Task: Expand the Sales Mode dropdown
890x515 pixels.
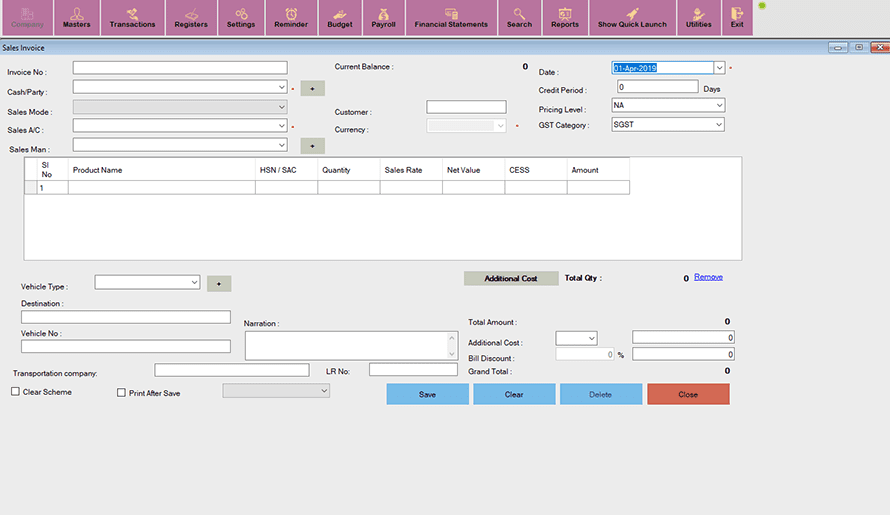Action: 282,107
